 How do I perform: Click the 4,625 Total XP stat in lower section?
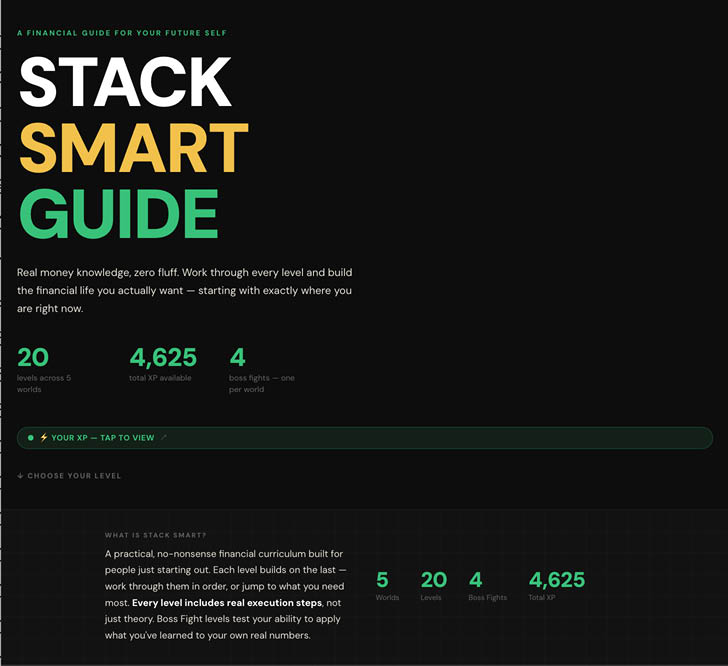pos(557,585)
